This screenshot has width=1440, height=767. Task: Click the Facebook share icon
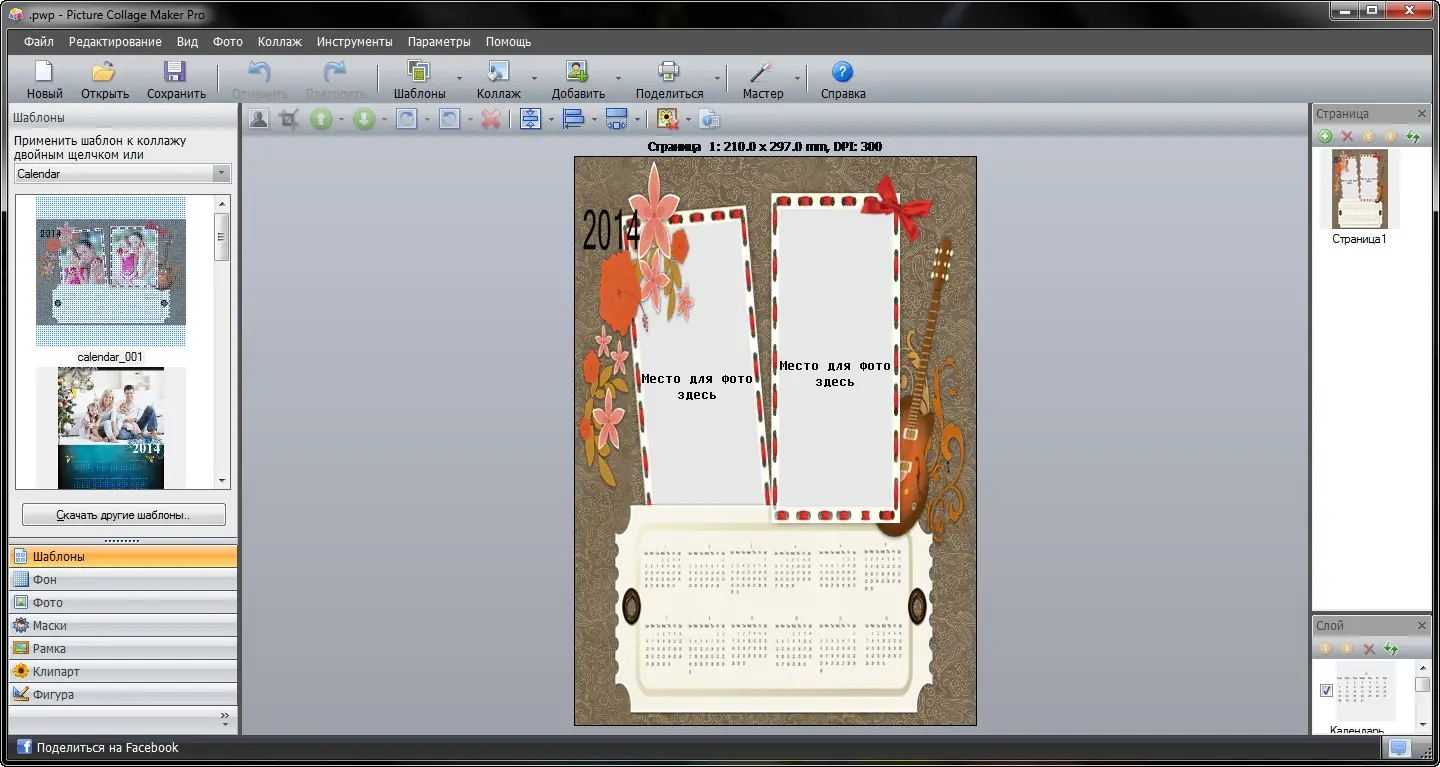tap(24, 747)
